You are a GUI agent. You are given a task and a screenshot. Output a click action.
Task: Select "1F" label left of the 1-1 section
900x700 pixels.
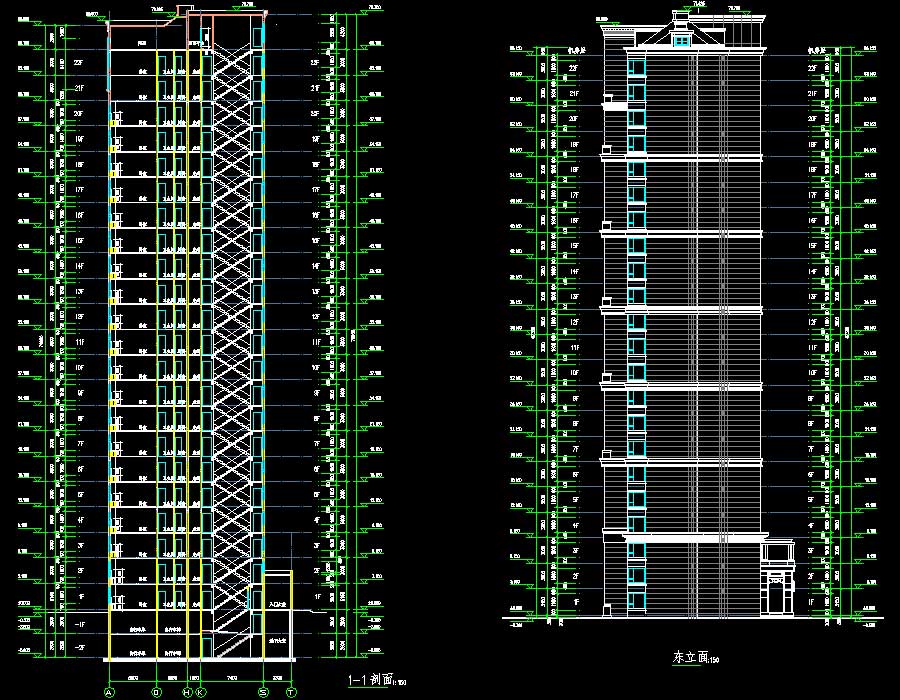click(x=81, y=597)
